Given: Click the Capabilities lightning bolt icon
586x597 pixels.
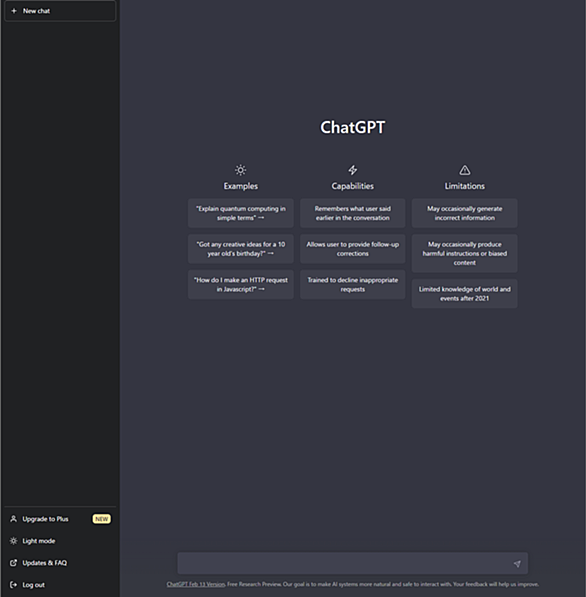Looking at the screenshot, I should (353, 170).
